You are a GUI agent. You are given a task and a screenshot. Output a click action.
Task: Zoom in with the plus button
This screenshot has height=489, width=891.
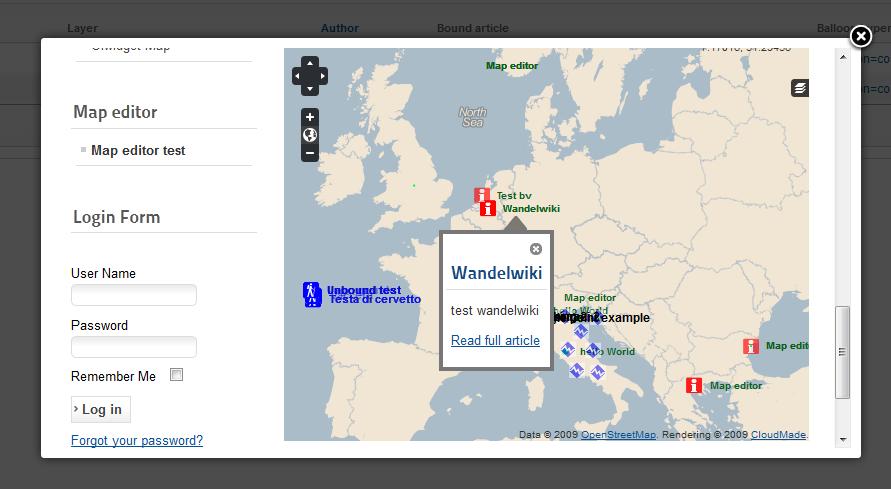[x=310, y=117]
